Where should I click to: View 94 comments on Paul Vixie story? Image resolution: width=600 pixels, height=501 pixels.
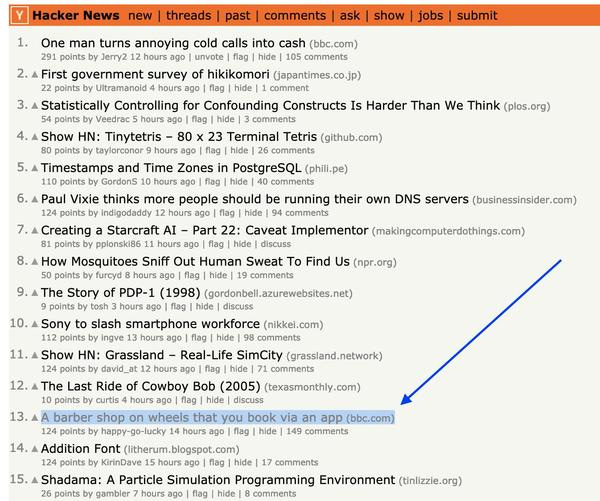point(300,213)
